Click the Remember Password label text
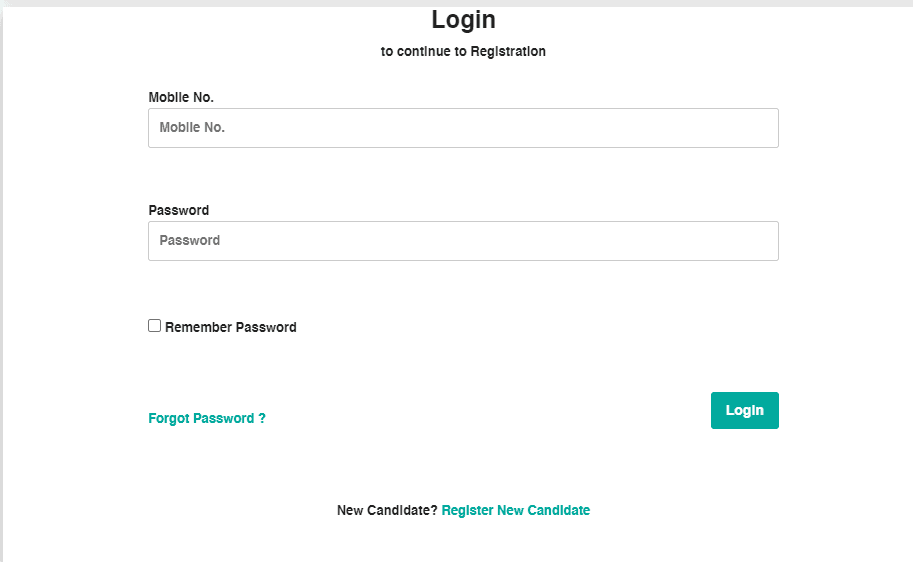Screen dimensions: 913x562 231,327
